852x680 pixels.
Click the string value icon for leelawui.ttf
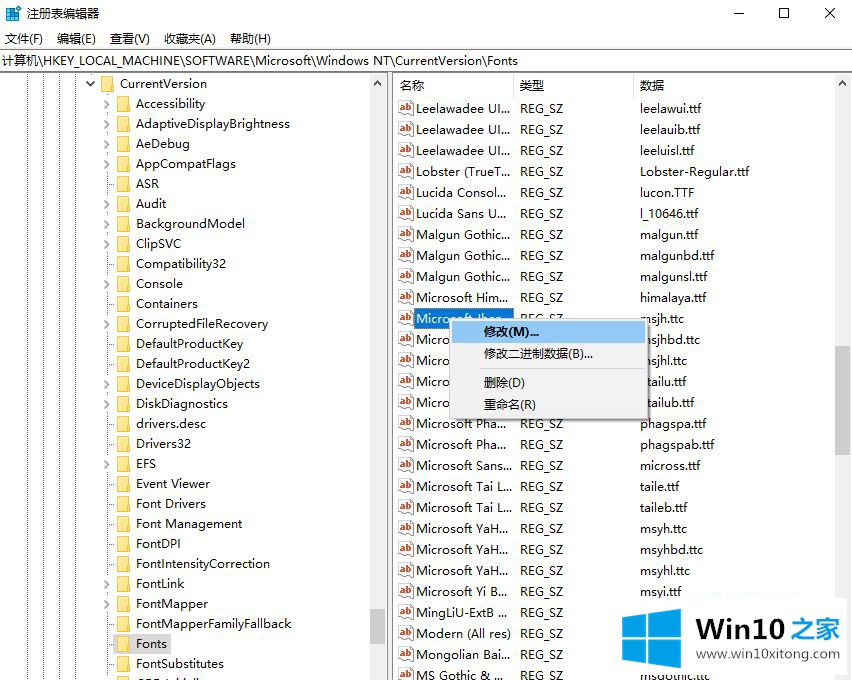(x=405, y=108)
